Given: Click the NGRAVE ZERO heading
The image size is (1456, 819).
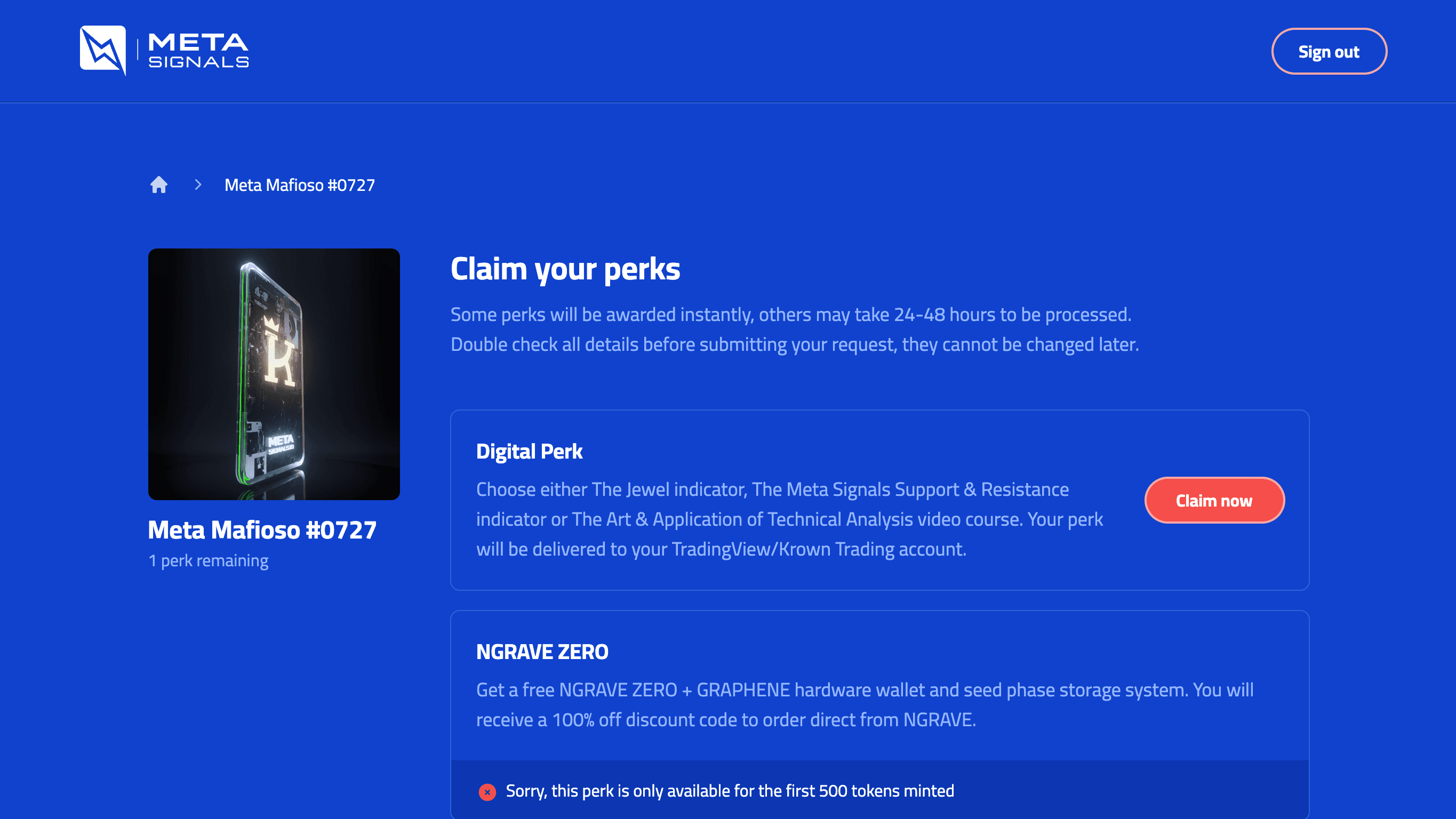Looking at the screenshot, I should tap(542, 651).
